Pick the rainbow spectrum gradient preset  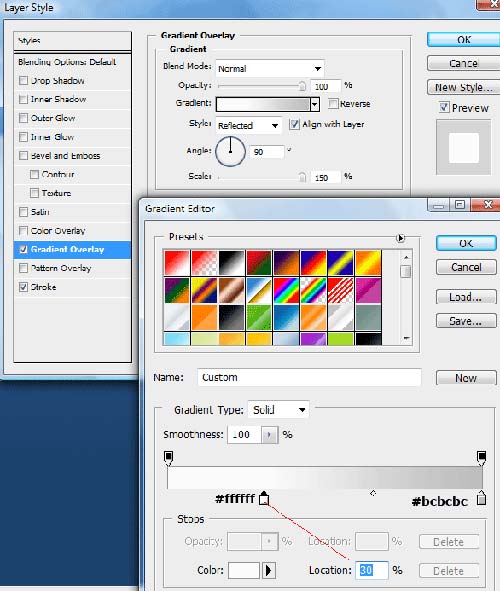[x=286, y=291]
